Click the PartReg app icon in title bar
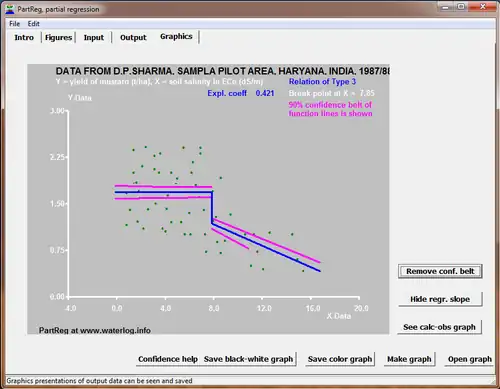The height and width of the screenshot is (389, 500). (x=10, y=9)
